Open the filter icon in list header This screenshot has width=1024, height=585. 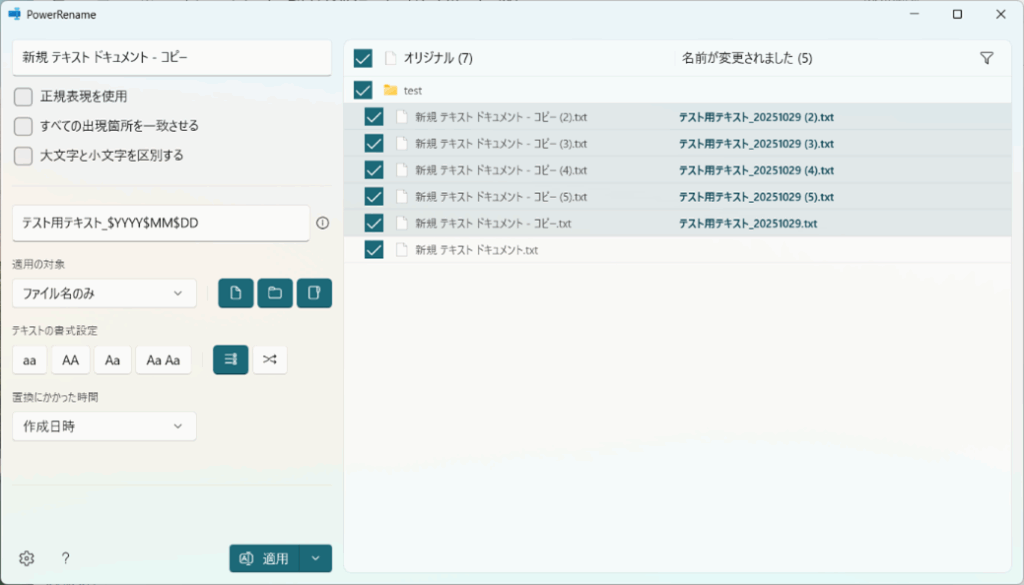pyautogui.click(x=987, y=58)
